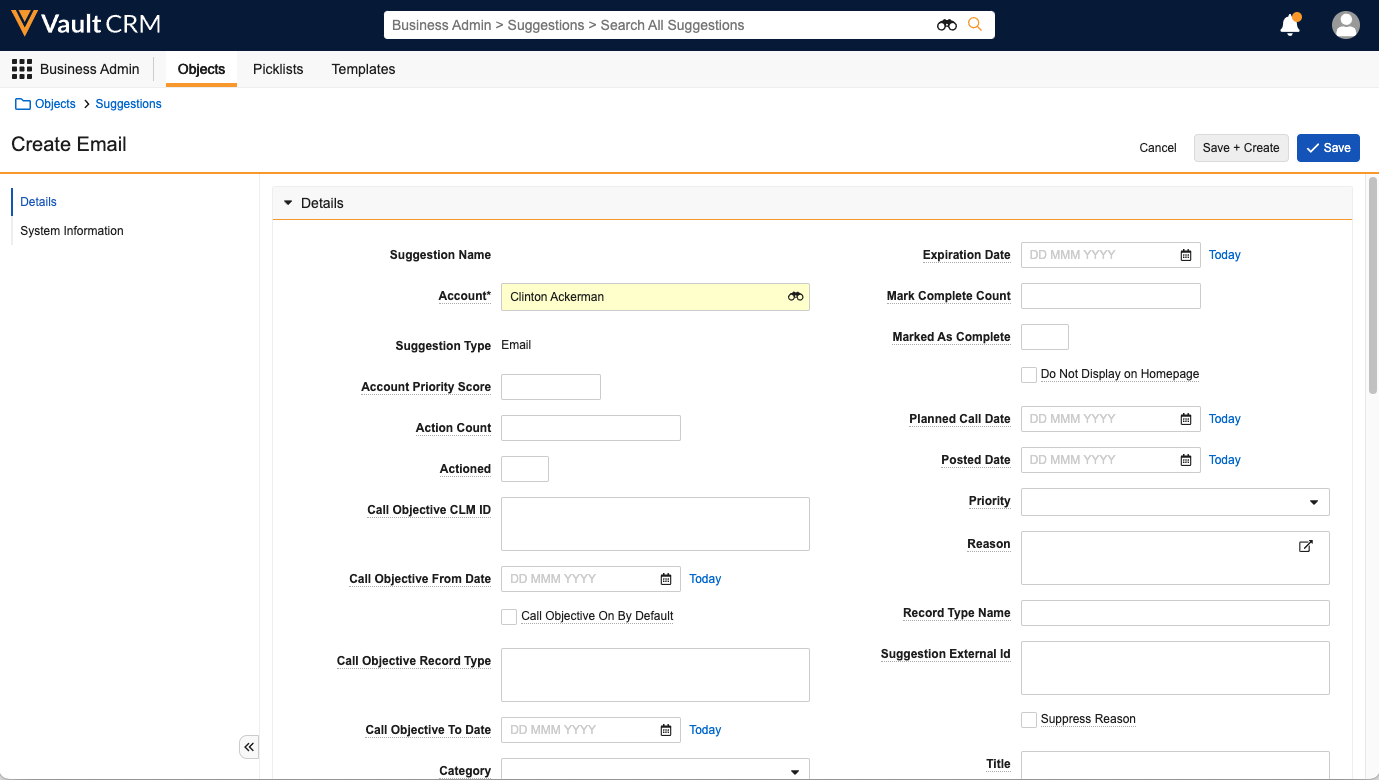This screenshot has width=1379, height=780.
Task: Click the Save + Create button
Action: (x=1240, y=148)
